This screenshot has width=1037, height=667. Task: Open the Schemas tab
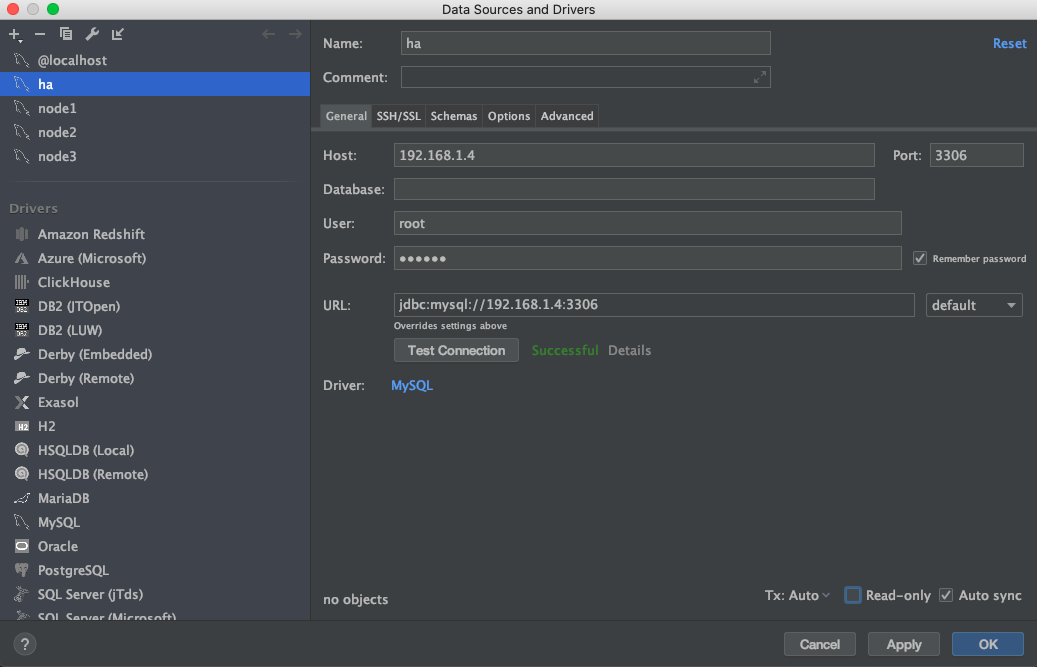(454, 116)
